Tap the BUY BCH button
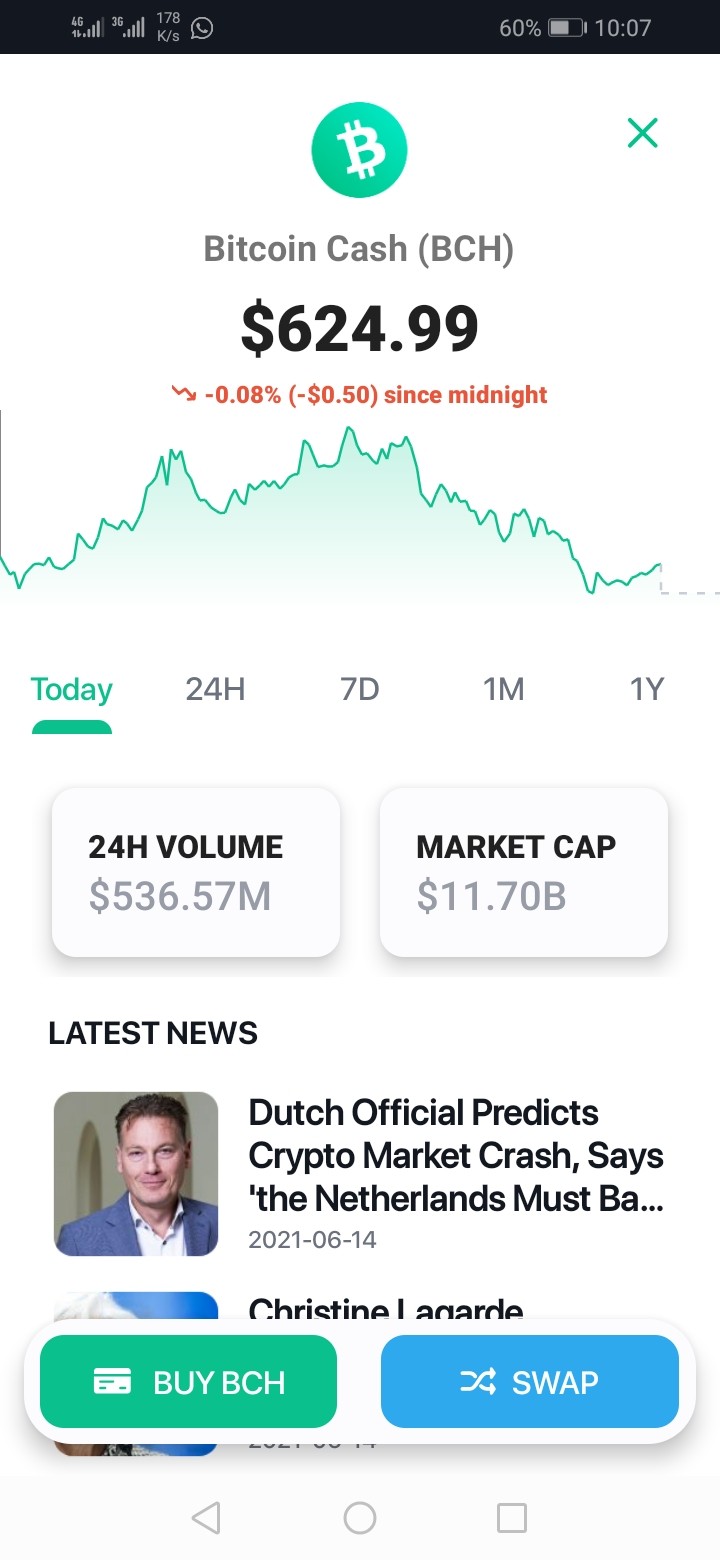 click(x=188, y=1382)
